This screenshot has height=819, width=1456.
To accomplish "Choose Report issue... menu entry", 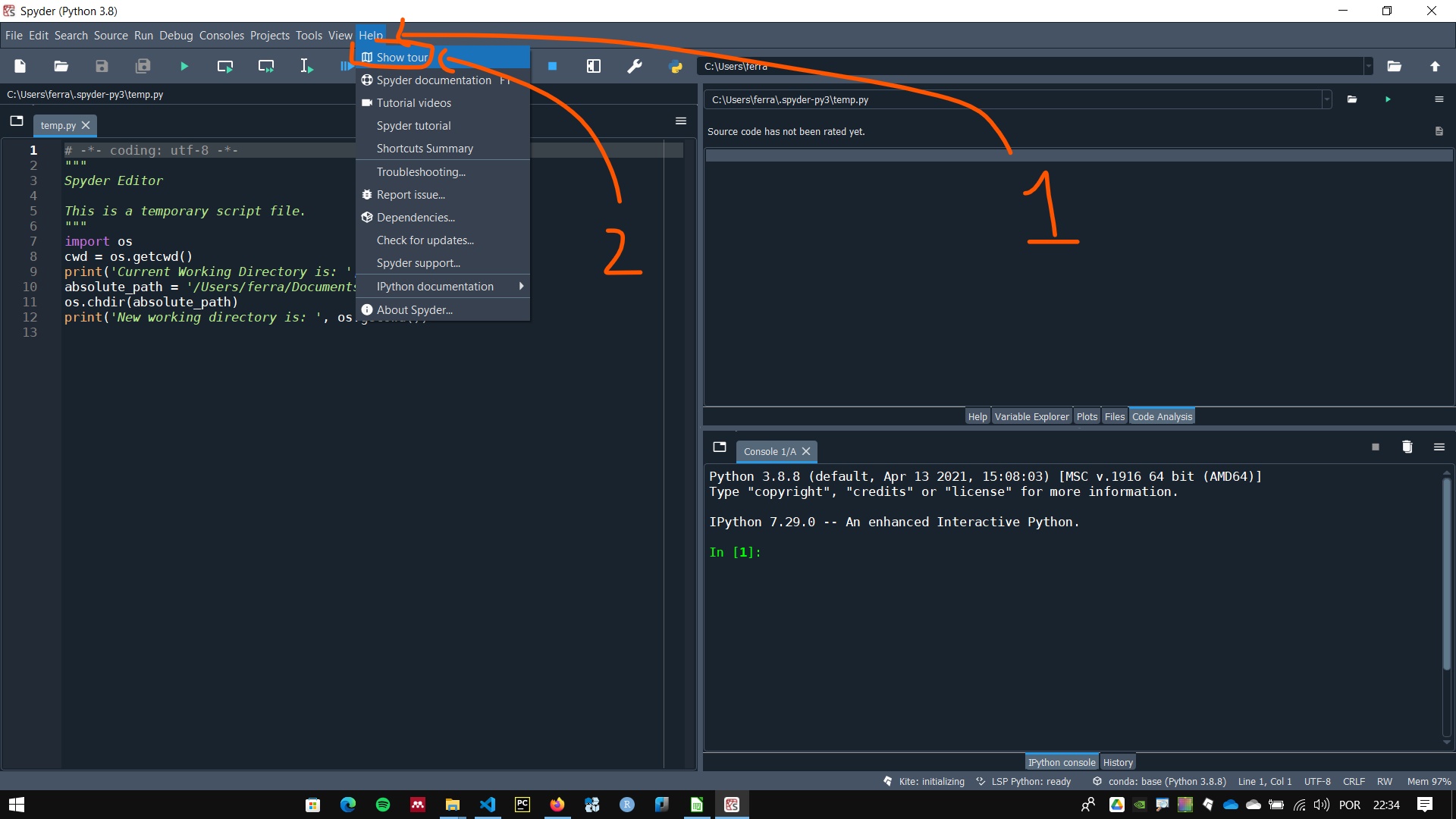I will [x=443, y=195].
